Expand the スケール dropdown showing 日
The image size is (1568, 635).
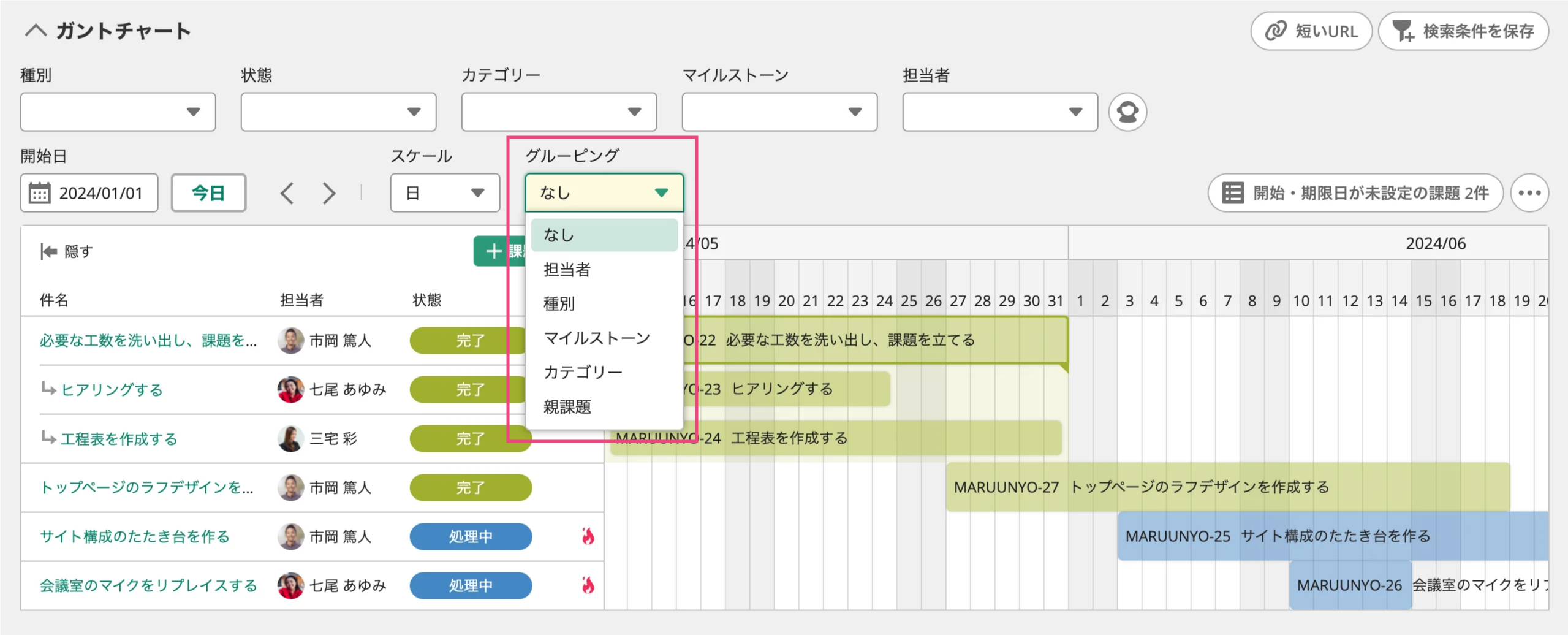pos(445,193)
